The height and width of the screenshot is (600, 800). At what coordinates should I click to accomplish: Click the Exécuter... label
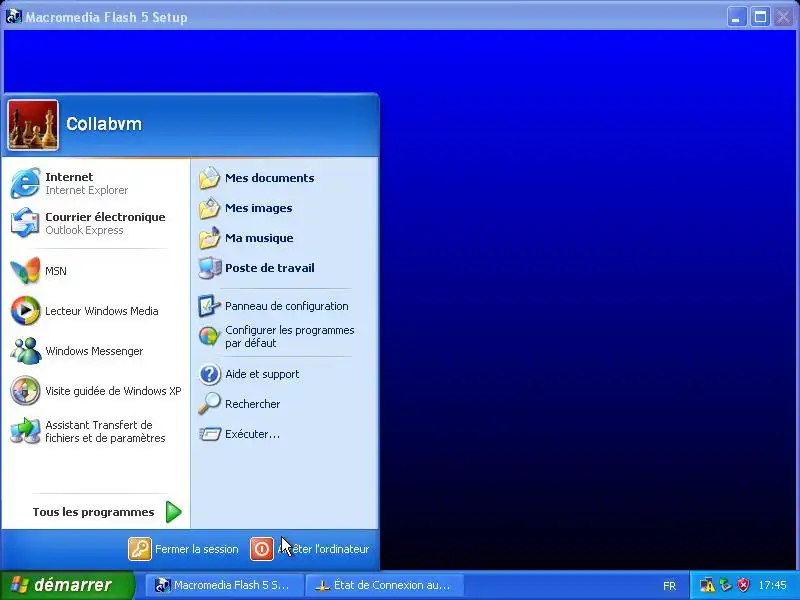[253, 434]
